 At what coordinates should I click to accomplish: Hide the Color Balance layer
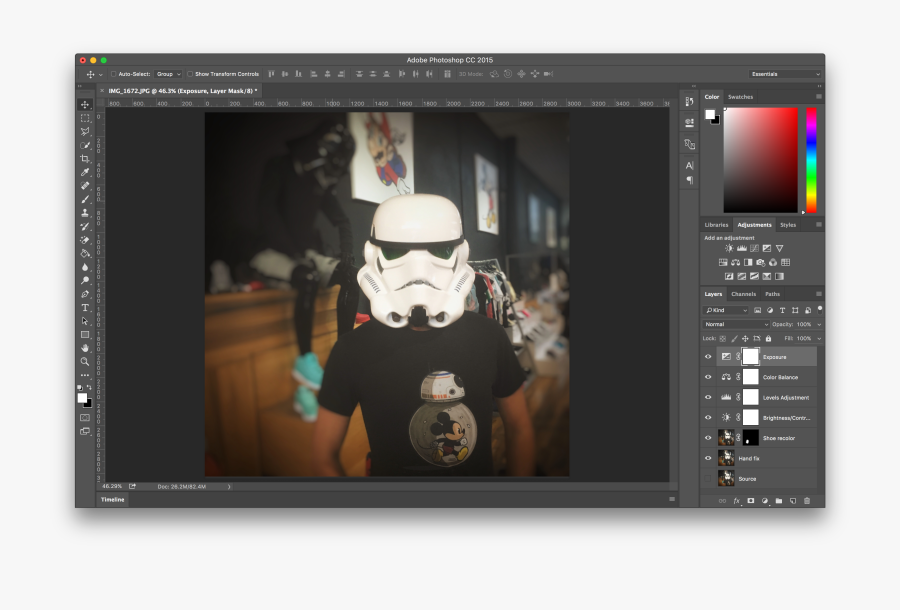[708, 377]
